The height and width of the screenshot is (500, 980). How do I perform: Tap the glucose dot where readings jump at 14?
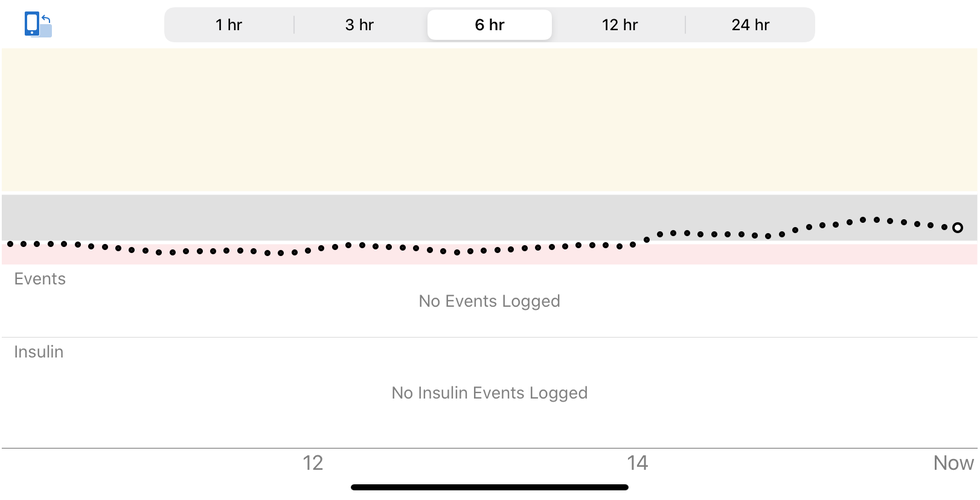point(647,239)
